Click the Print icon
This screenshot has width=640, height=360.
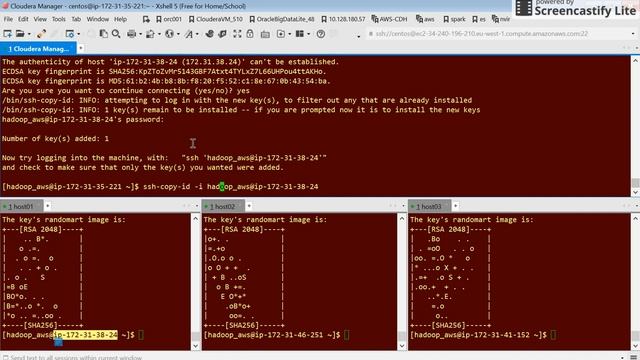pyautogui.click(x=131, y=34)
